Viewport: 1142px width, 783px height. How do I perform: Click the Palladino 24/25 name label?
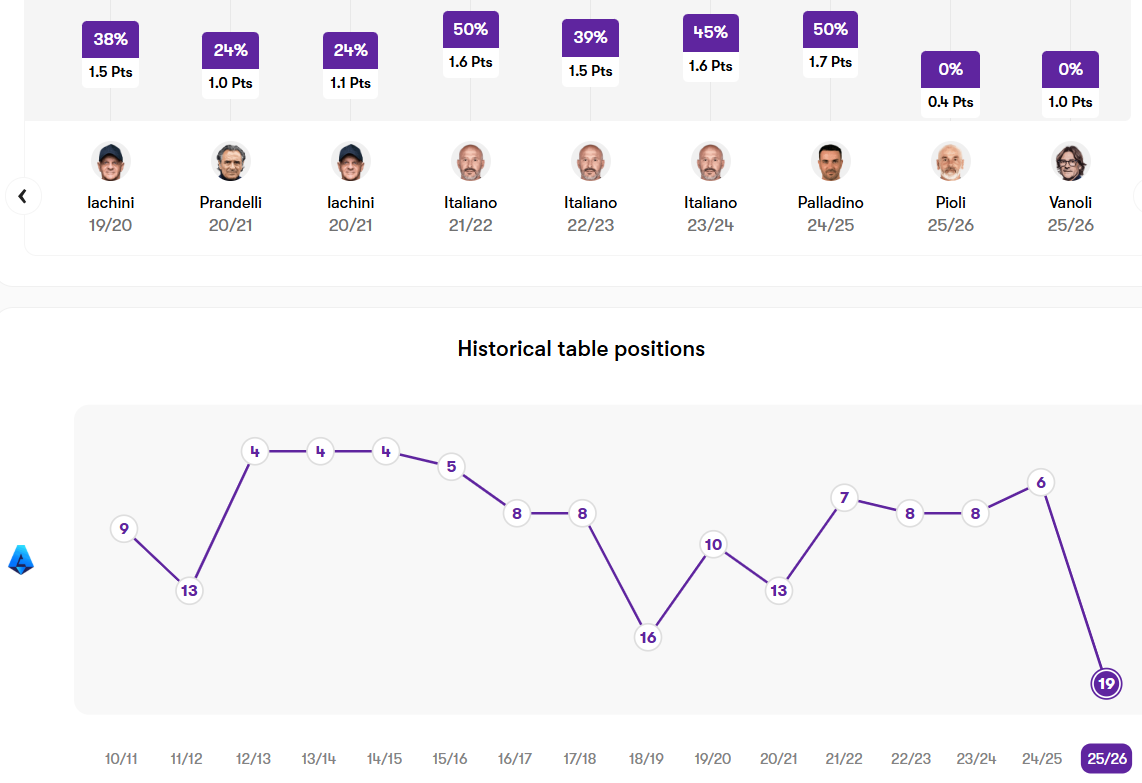pos(830,203)
